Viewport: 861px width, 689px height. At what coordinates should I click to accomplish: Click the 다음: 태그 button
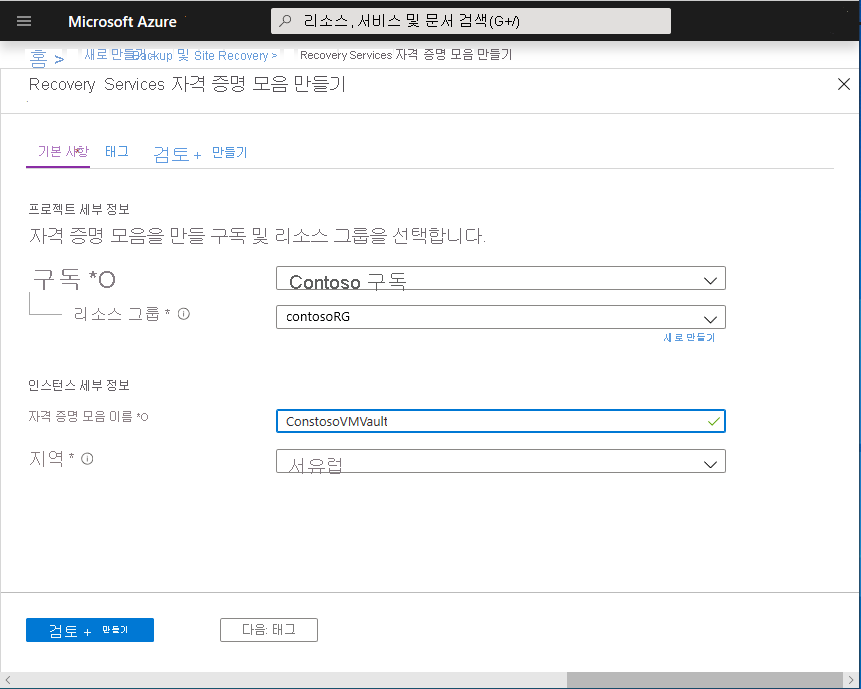click(268, 630)
